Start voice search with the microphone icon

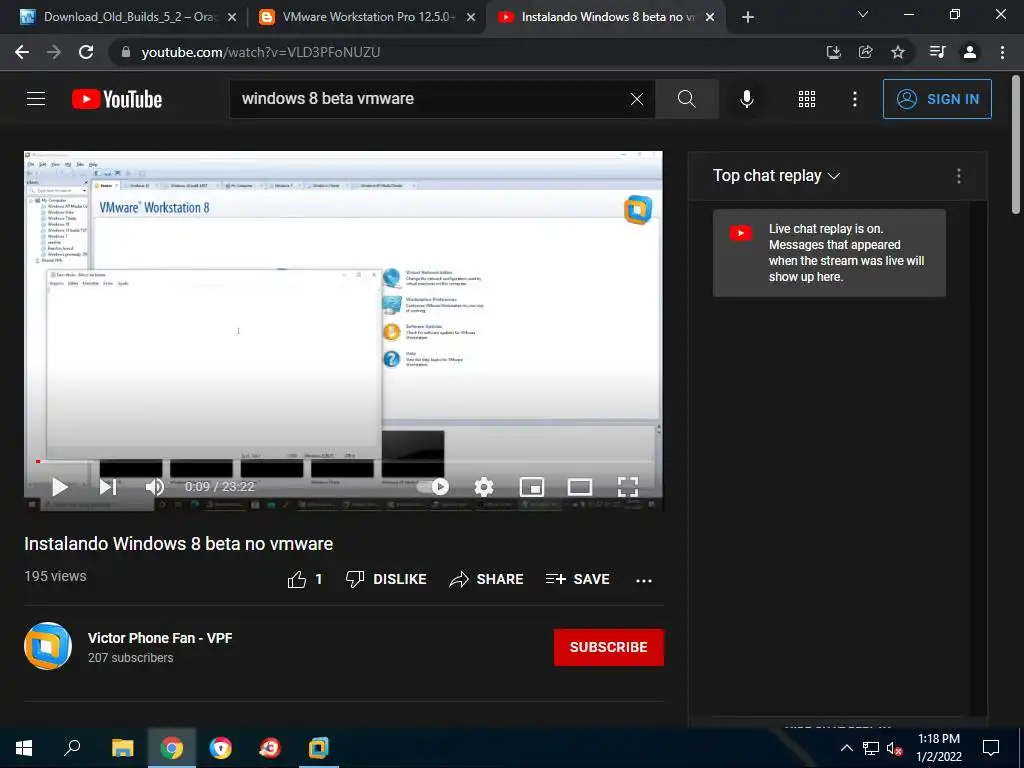746,99
